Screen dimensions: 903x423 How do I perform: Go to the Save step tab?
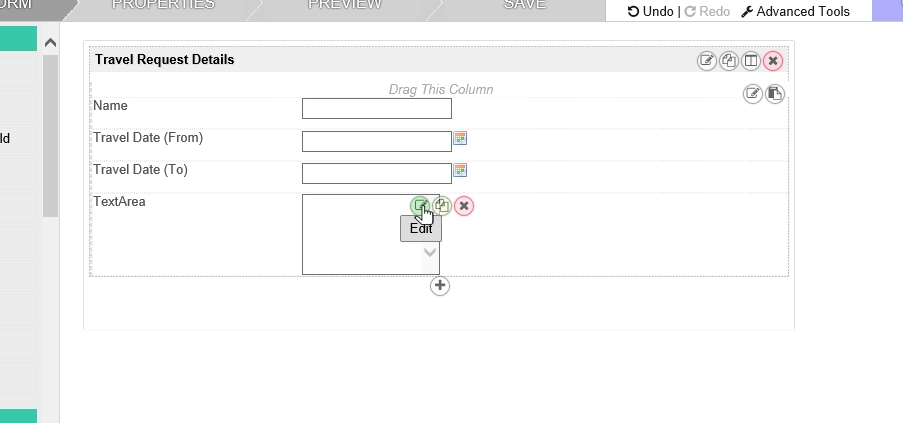coord(525,5)
